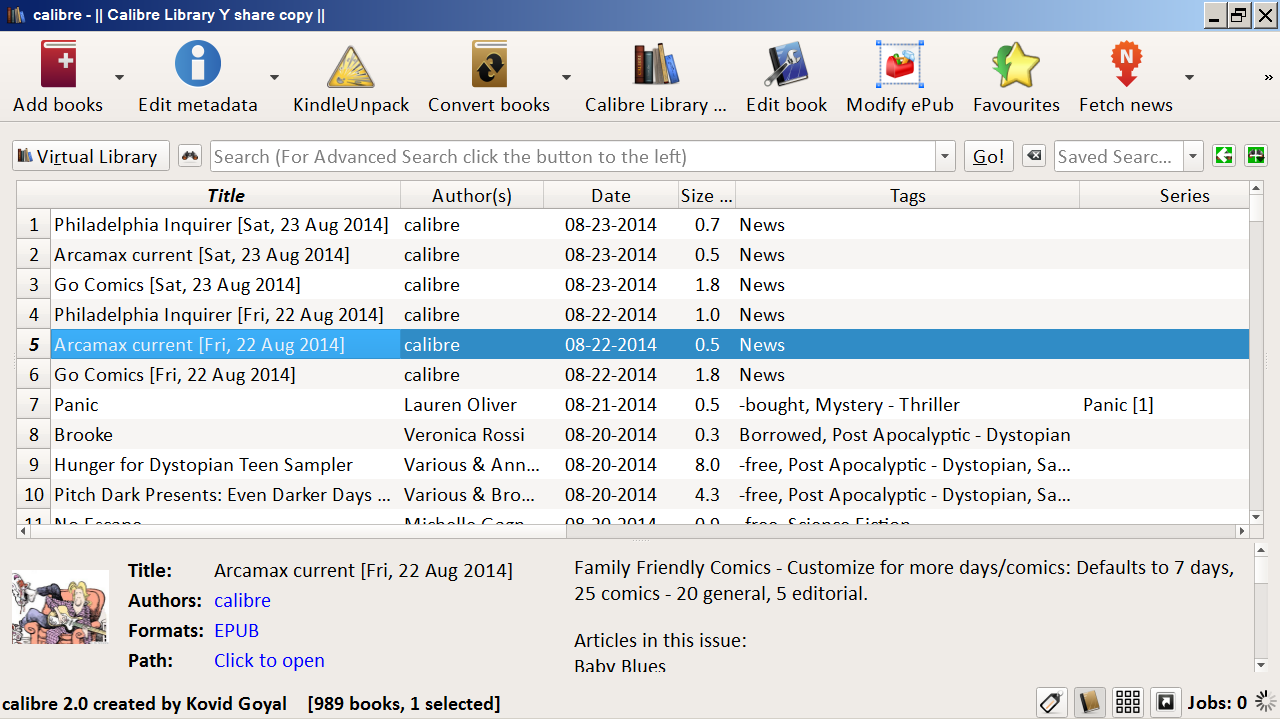Click the 'Panic [1]' series cell
The image size is (1280, 720).
pos(1165,405)
